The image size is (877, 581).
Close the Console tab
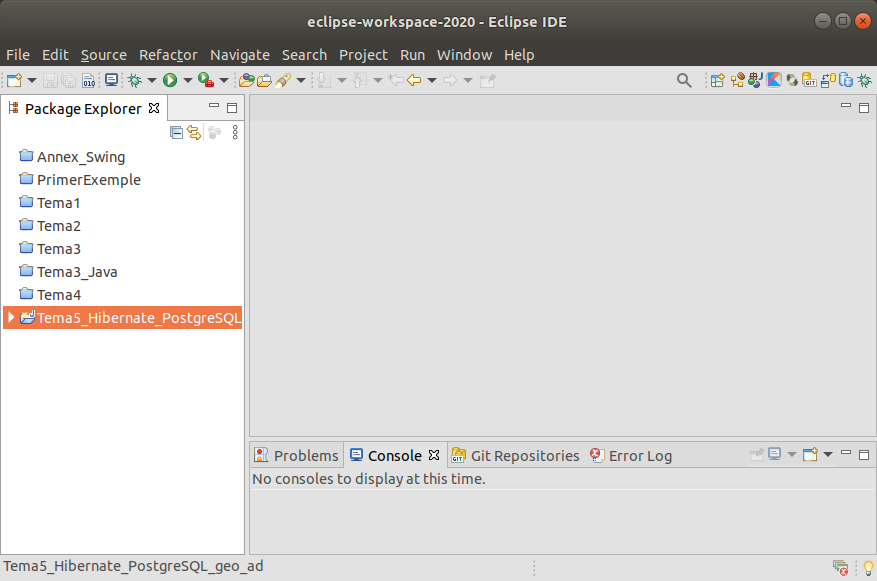coord(433,455)
